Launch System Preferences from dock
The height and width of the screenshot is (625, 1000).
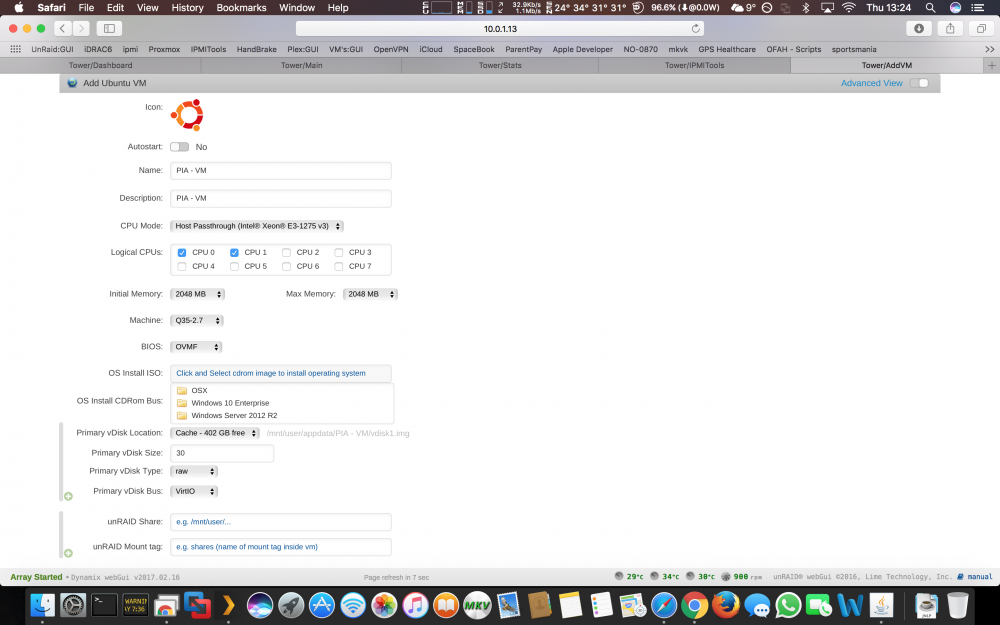point(73,605)
